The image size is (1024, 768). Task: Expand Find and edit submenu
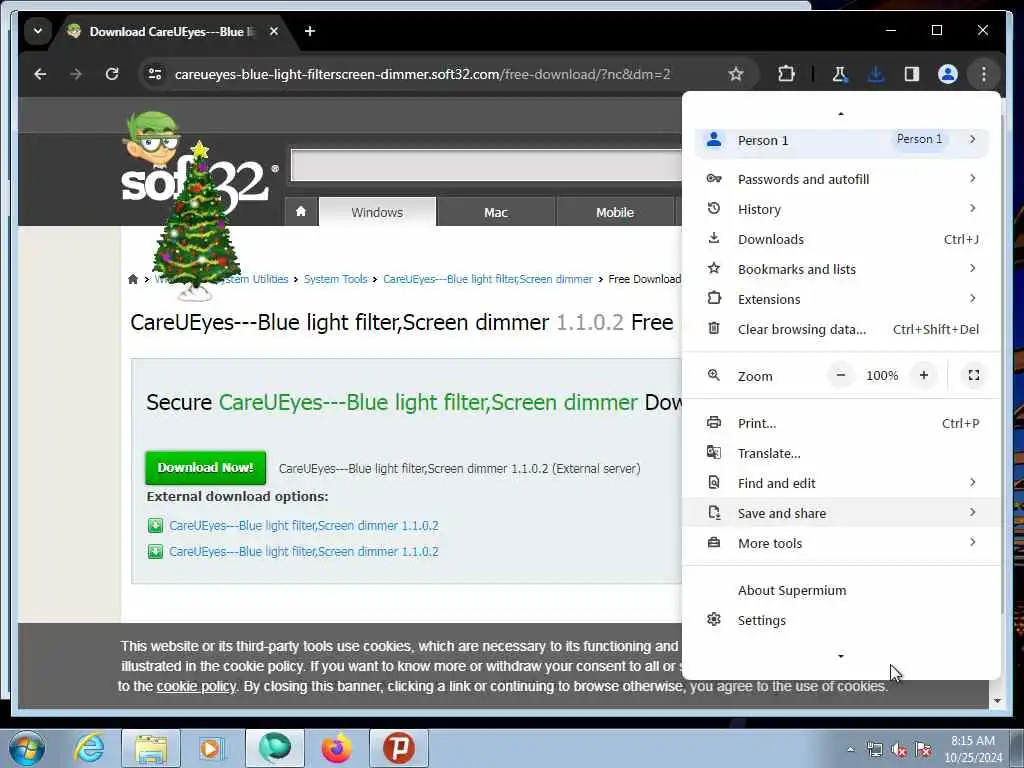(841, 483)
